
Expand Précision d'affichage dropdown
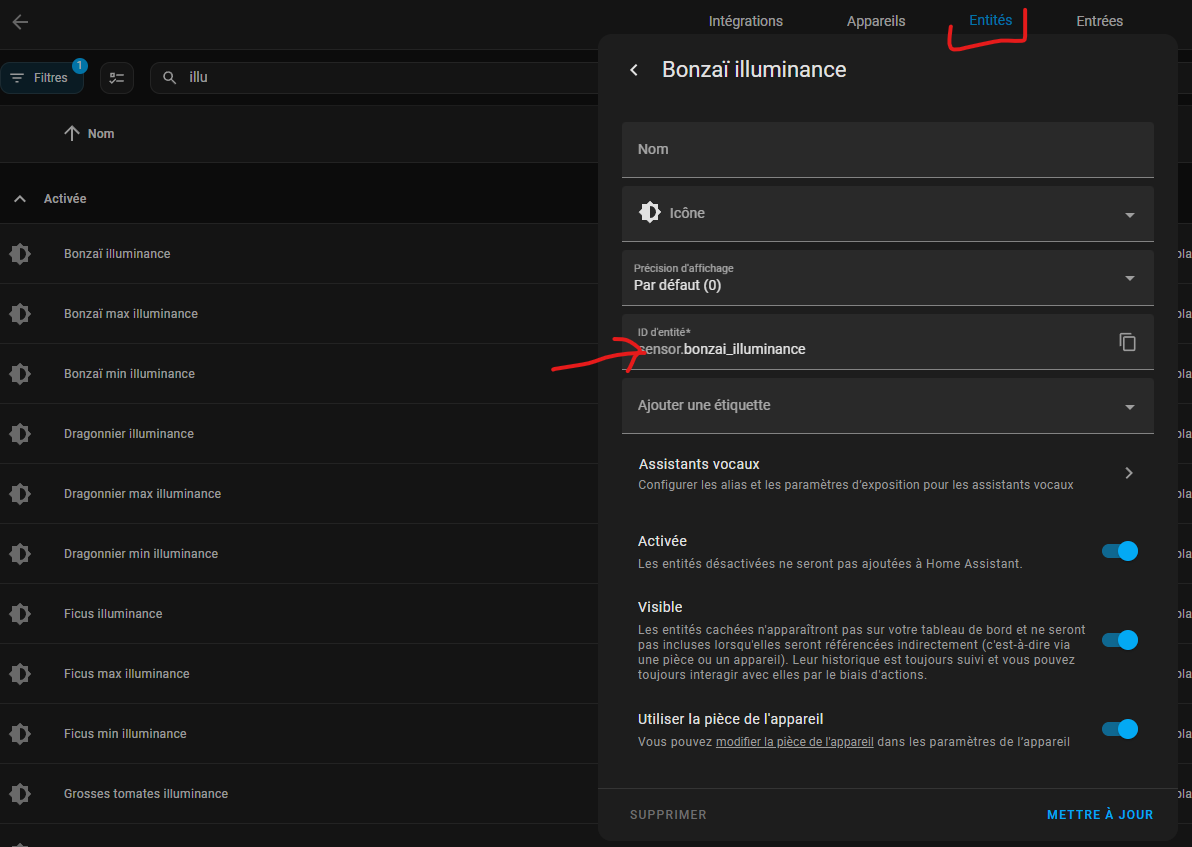pos(887,278)
